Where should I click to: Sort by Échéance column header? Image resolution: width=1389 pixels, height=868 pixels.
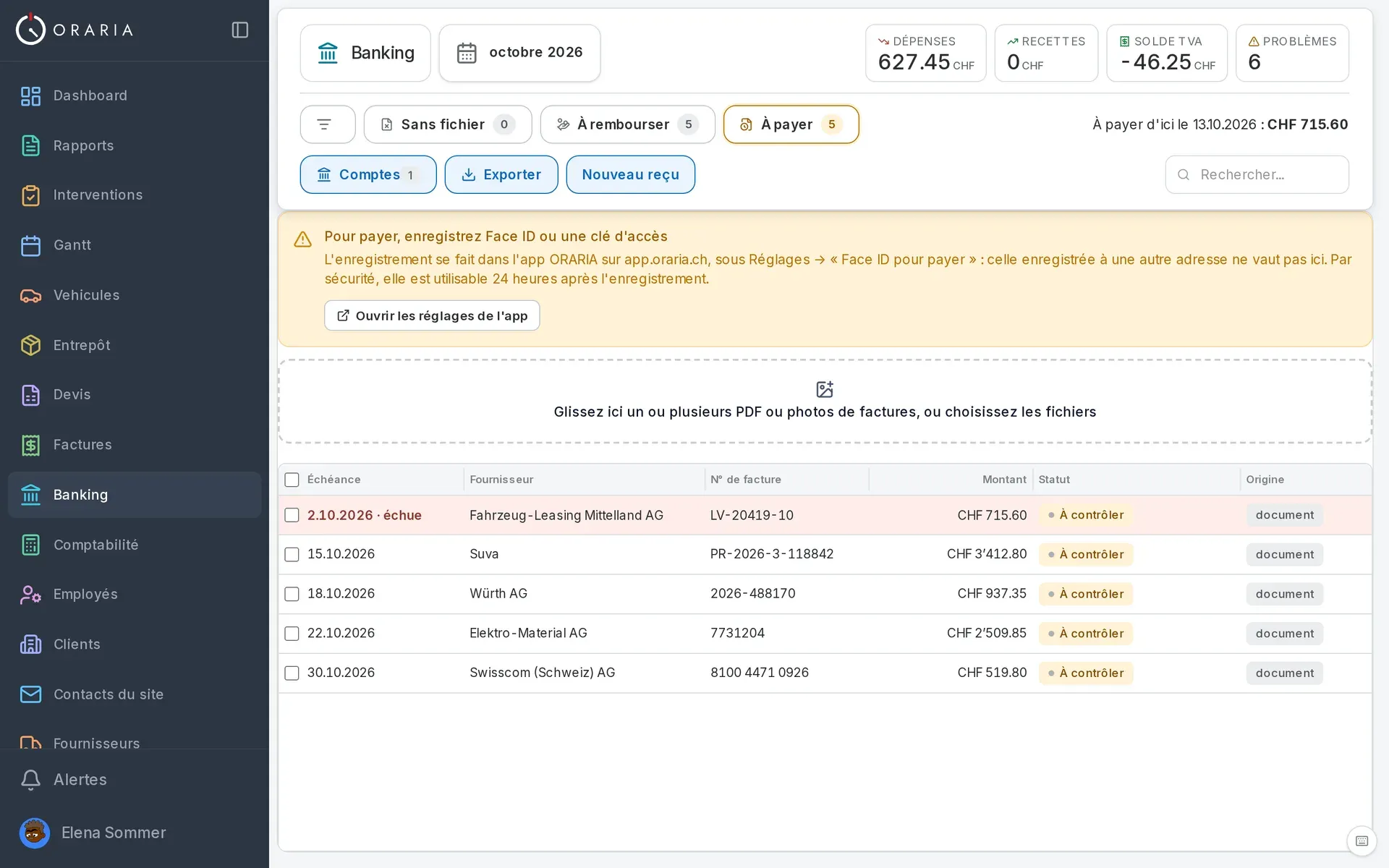334,480
